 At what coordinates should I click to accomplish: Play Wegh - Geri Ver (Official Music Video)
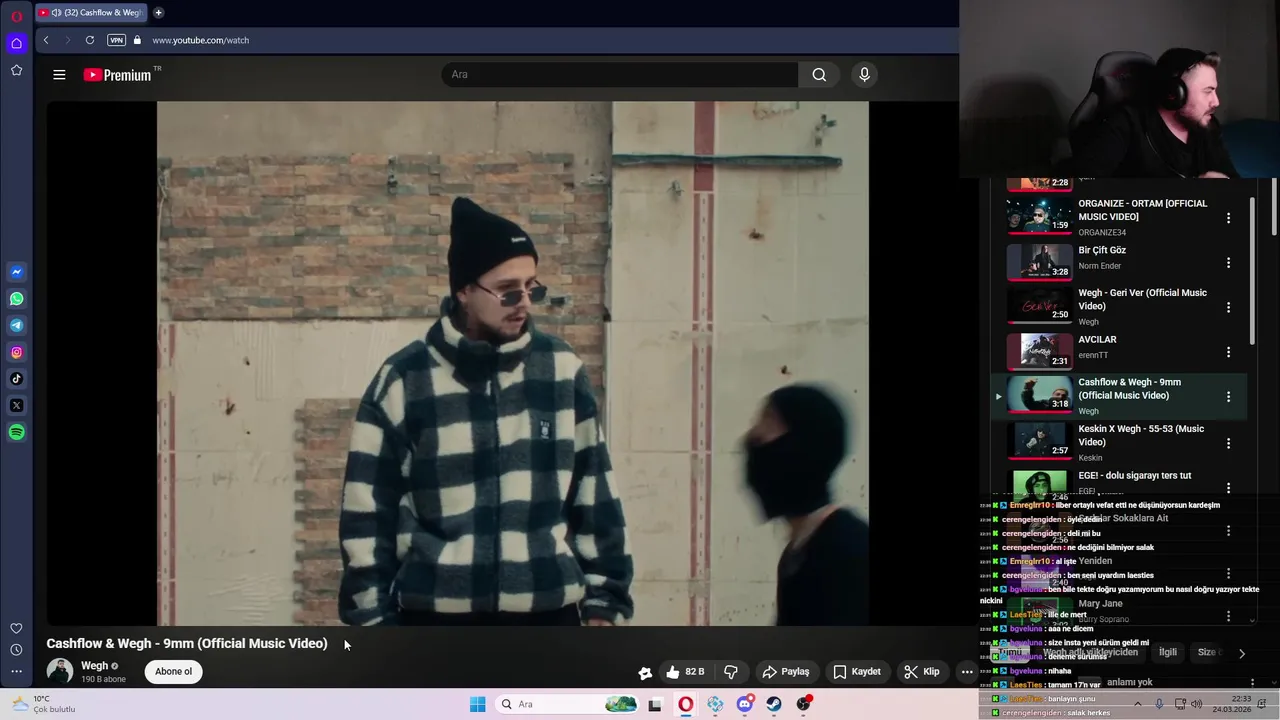tap(1142, 299)
